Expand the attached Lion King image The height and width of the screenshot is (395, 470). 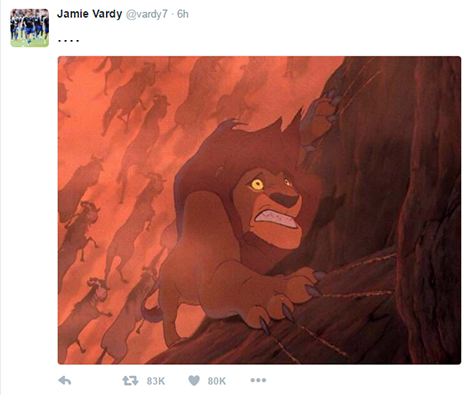click(x=259, y=210)
